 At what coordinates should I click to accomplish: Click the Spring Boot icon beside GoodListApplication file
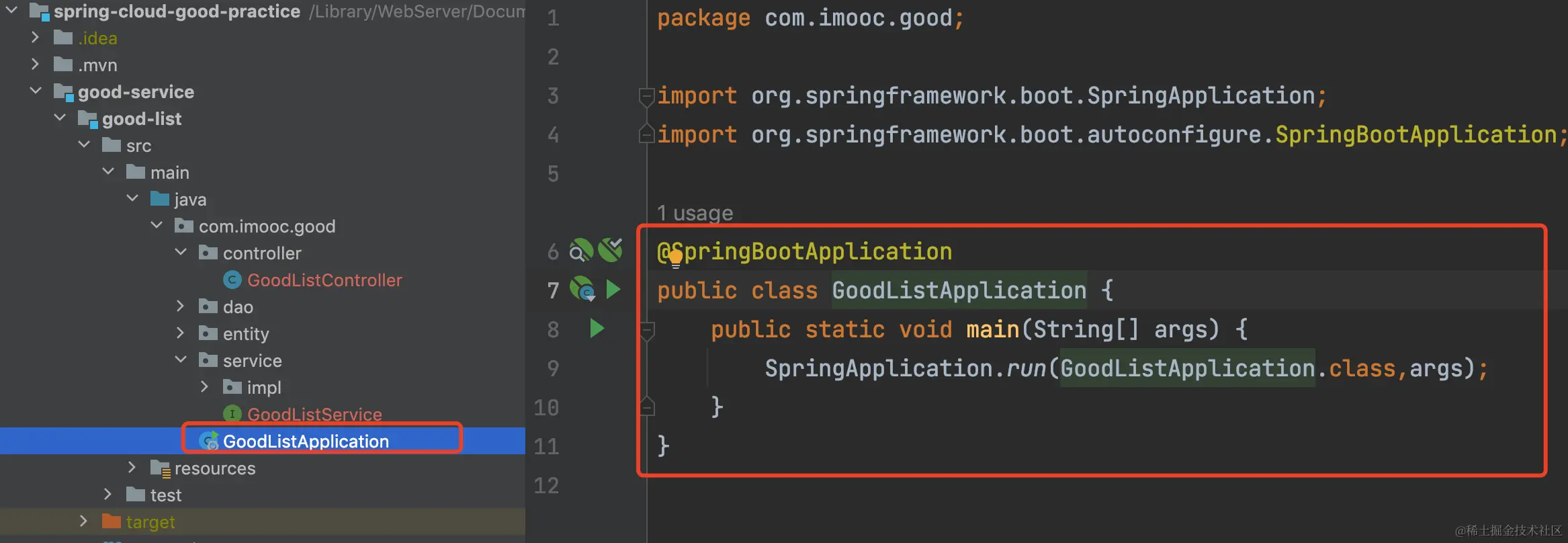pyautogui.click(x=209, y=441)
